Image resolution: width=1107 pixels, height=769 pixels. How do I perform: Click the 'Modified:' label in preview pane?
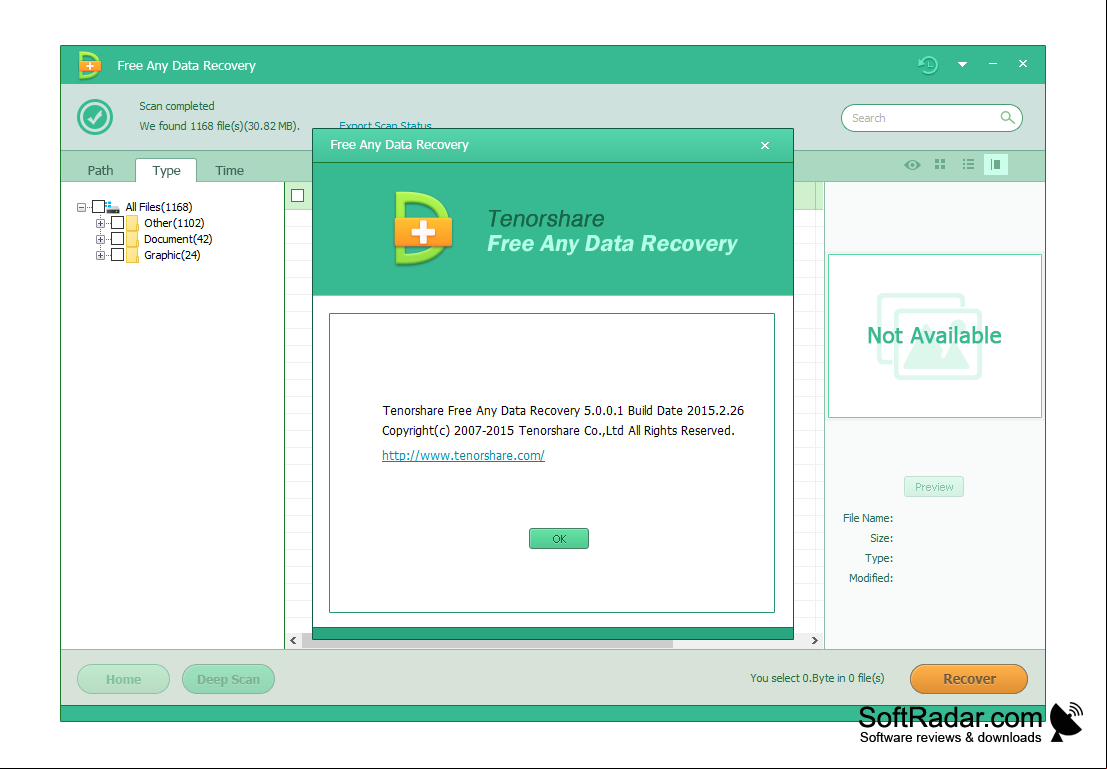point(870,578)
